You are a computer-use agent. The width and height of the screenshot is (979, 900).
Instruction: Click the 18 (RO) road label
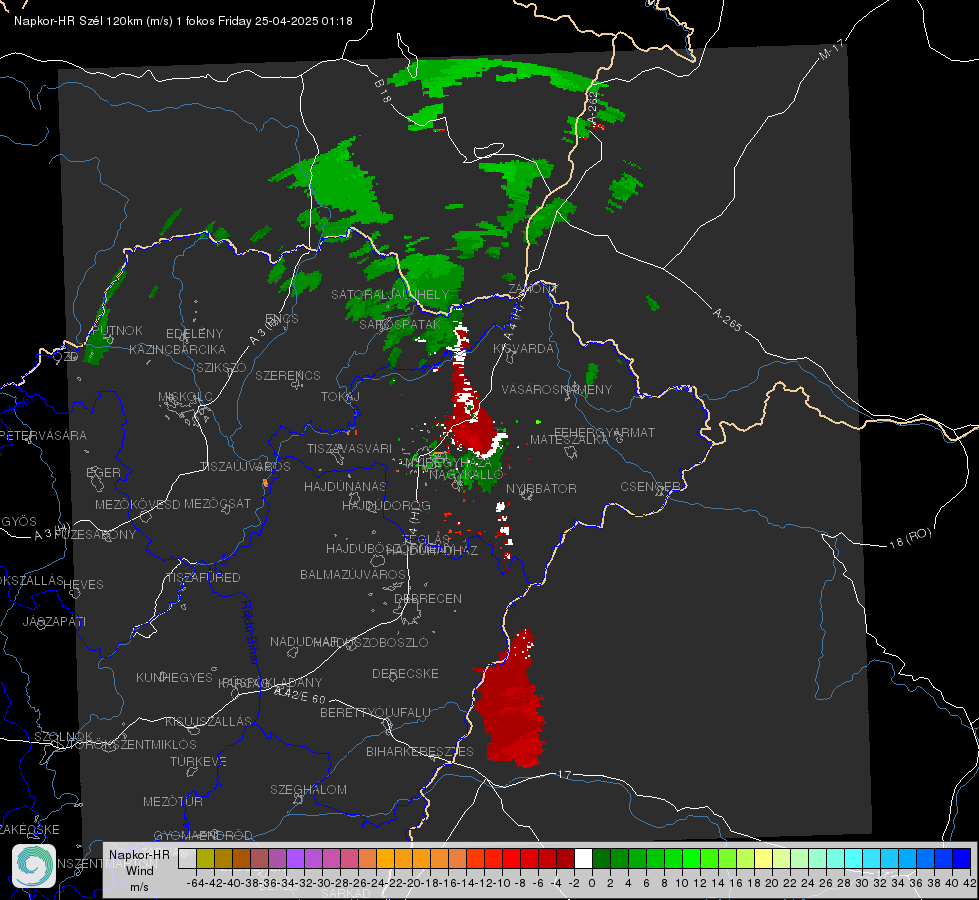pyautogui.click(x=910, y=538)
